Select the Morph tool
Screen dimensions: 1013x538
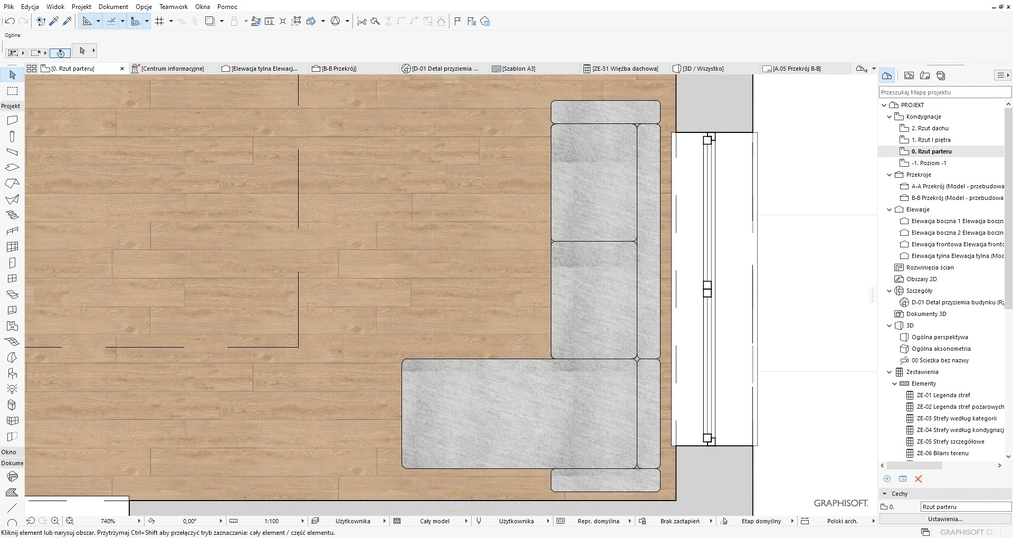(x=12, y=357)
